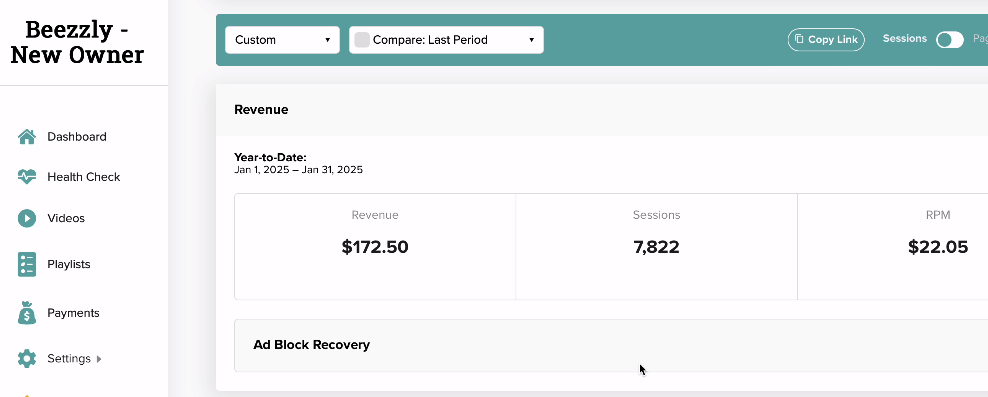The image size is (988, 397).
Task: Expand the Settings submenu arrow
Action: click(x=98, y=359)
